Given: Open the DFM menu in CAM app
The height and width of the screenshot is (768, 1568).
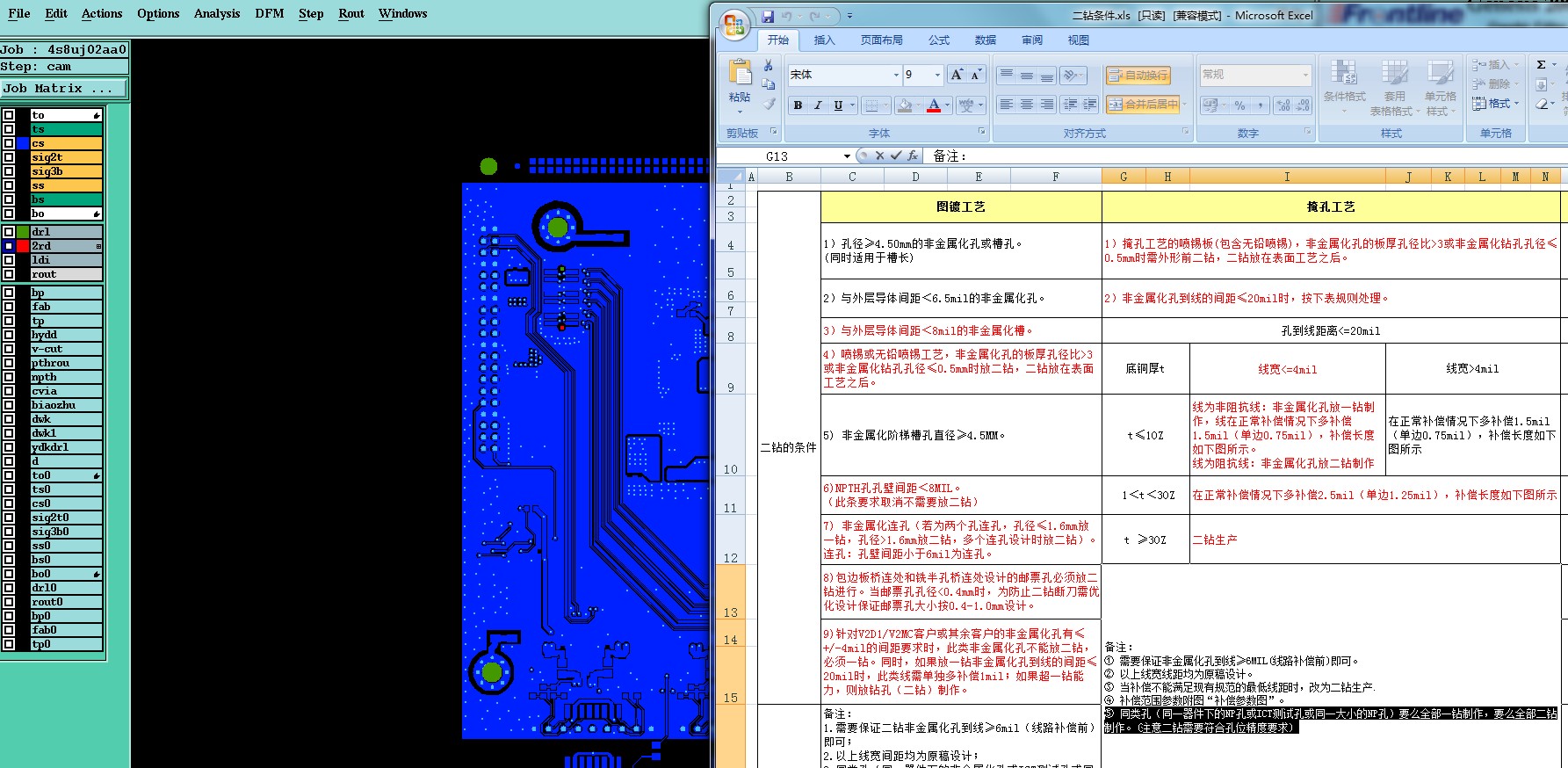Looking at the screenshot, I should point(269,13).
